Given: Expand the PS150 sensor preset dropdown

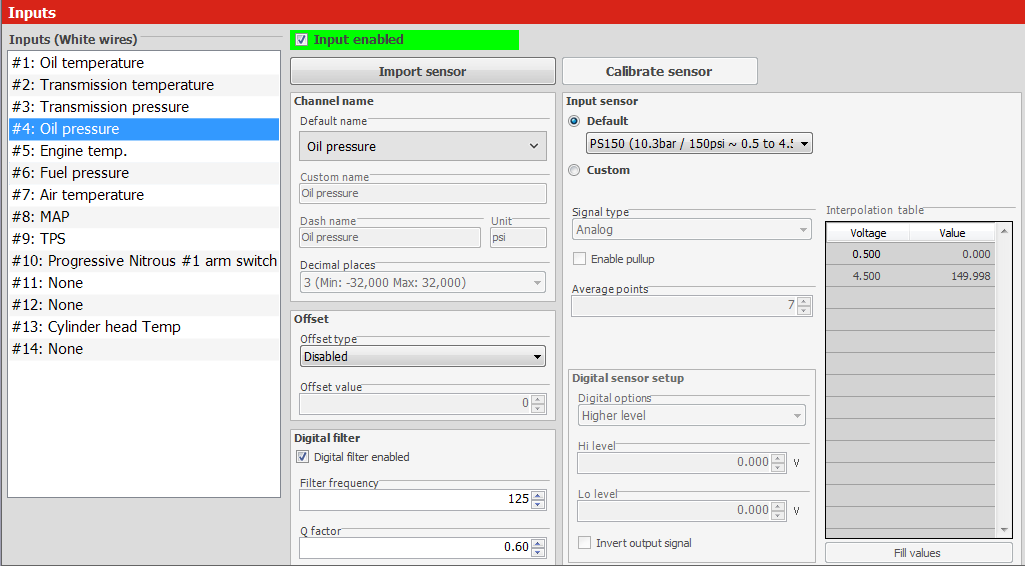Looking at the screenshot, I should coord(699,143).
